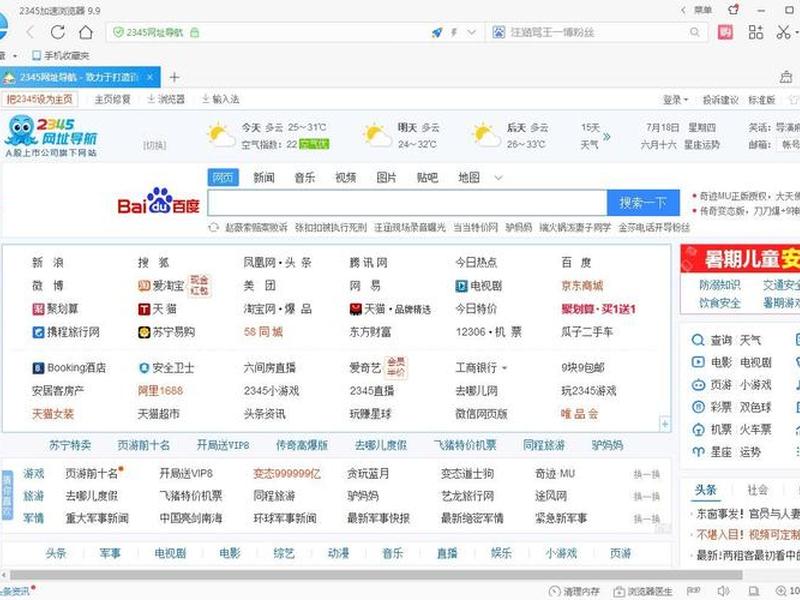
Task: Click the scissors screenshot tool
Action: coord(783,32)
